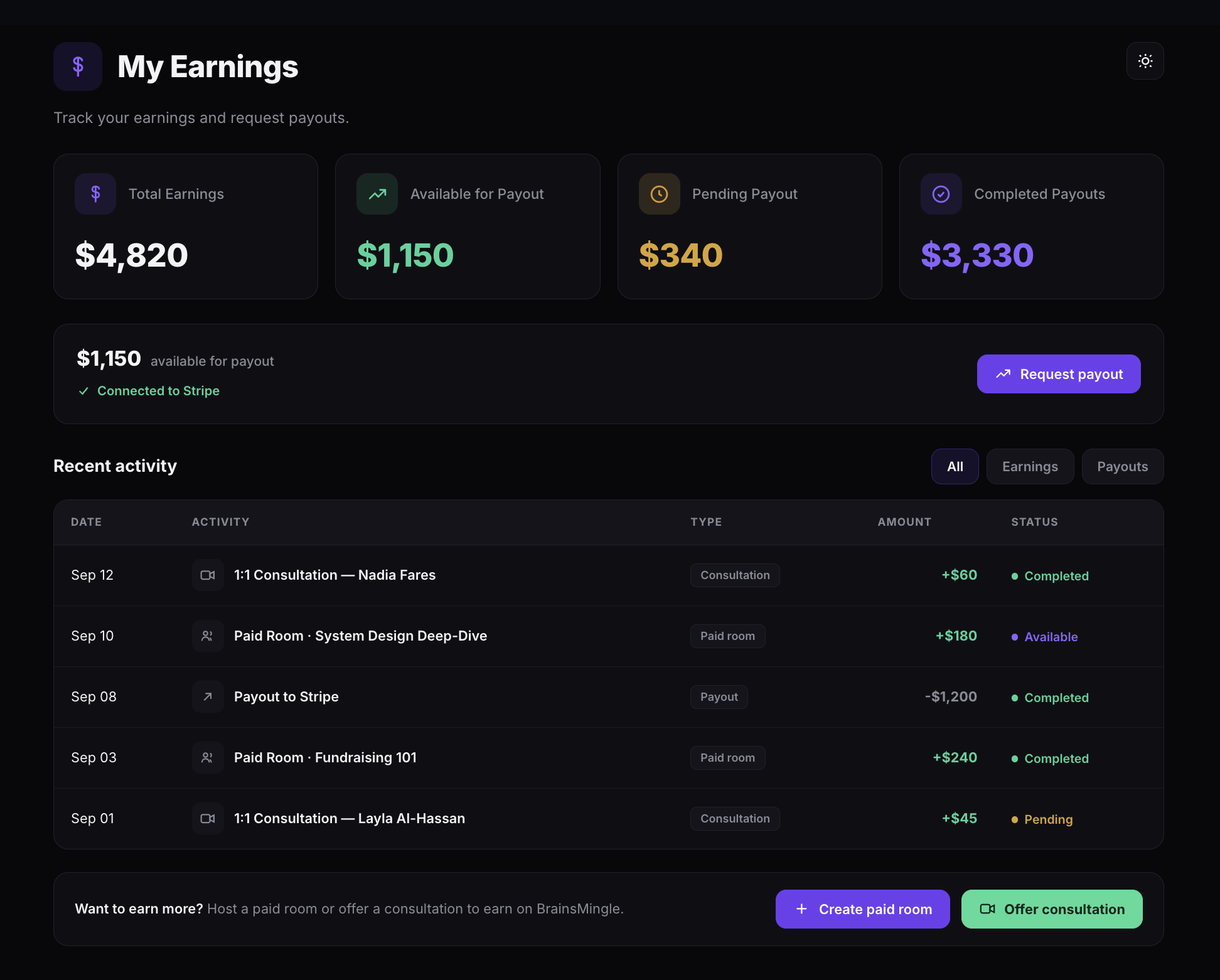Click the checkmark next to Connected to Stripe
The width and height of the screenshot is (1220, 980).
point(83,391)
